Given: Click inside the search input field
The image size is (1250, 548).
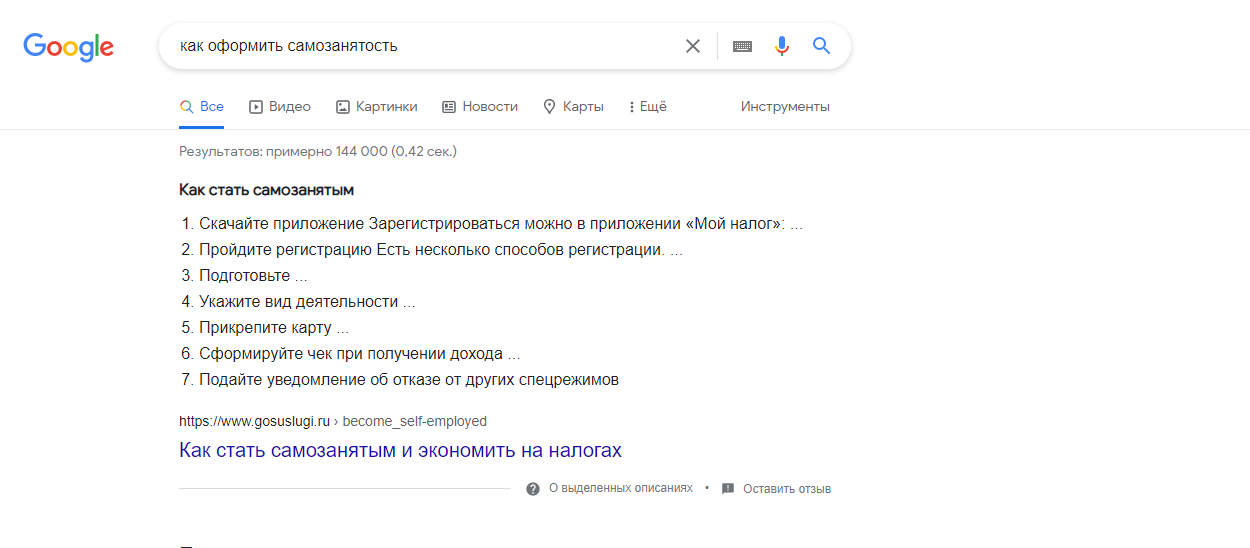Looking at the screenshot, I should click(x=420, y=46).
